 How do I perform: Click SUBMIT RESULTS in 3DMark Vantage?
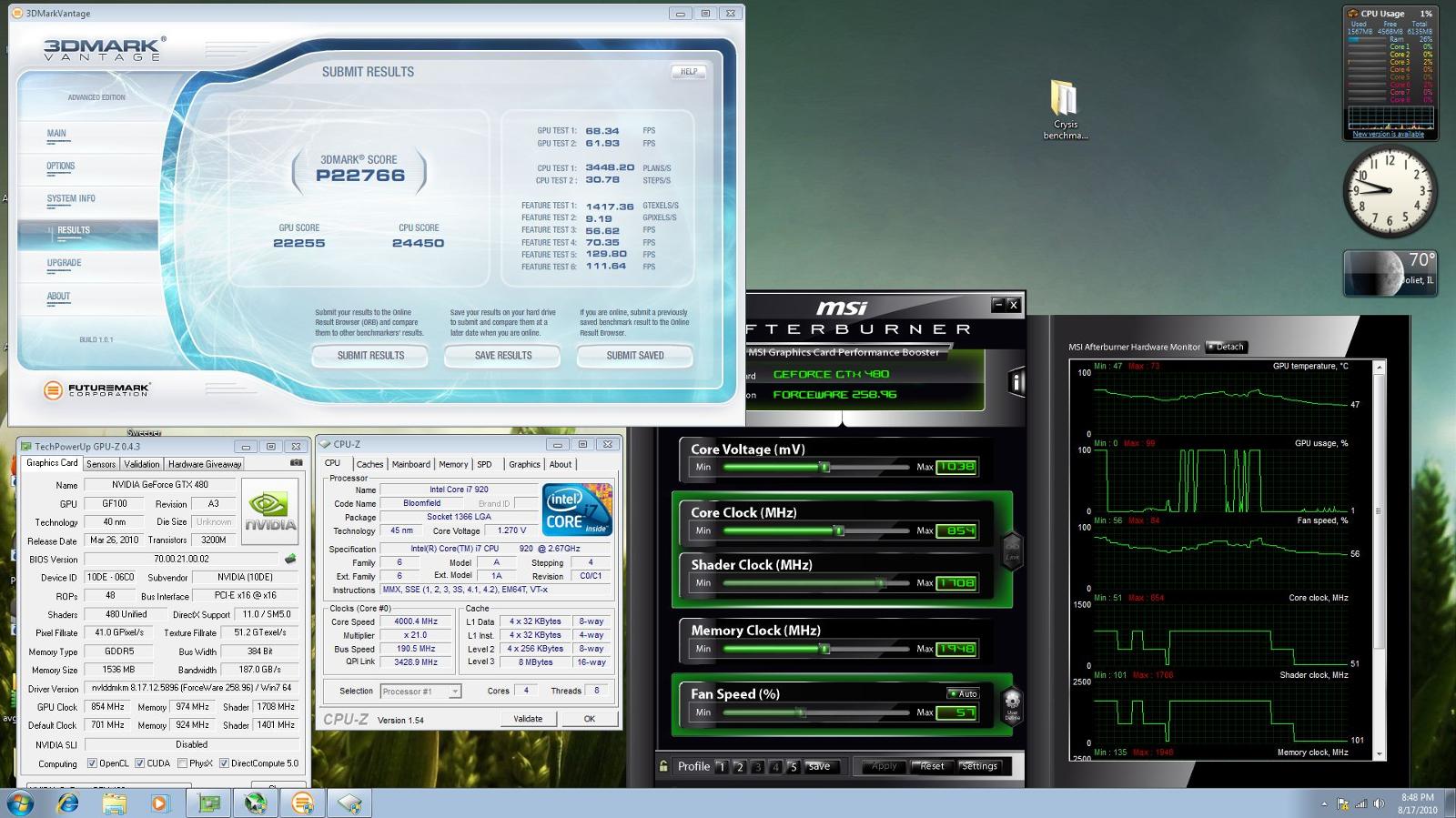[370, 356]
